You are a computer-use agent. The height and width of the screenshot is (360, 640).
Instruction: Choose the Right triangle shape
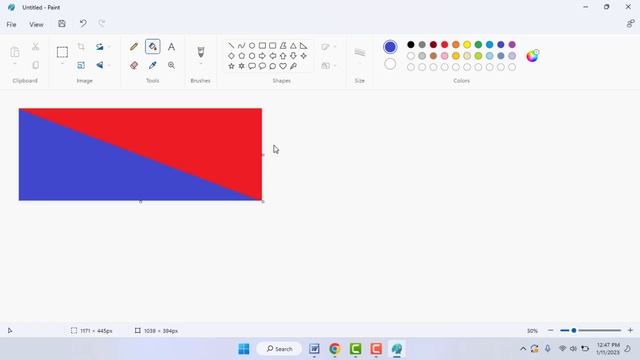click(x=303, y=45)
